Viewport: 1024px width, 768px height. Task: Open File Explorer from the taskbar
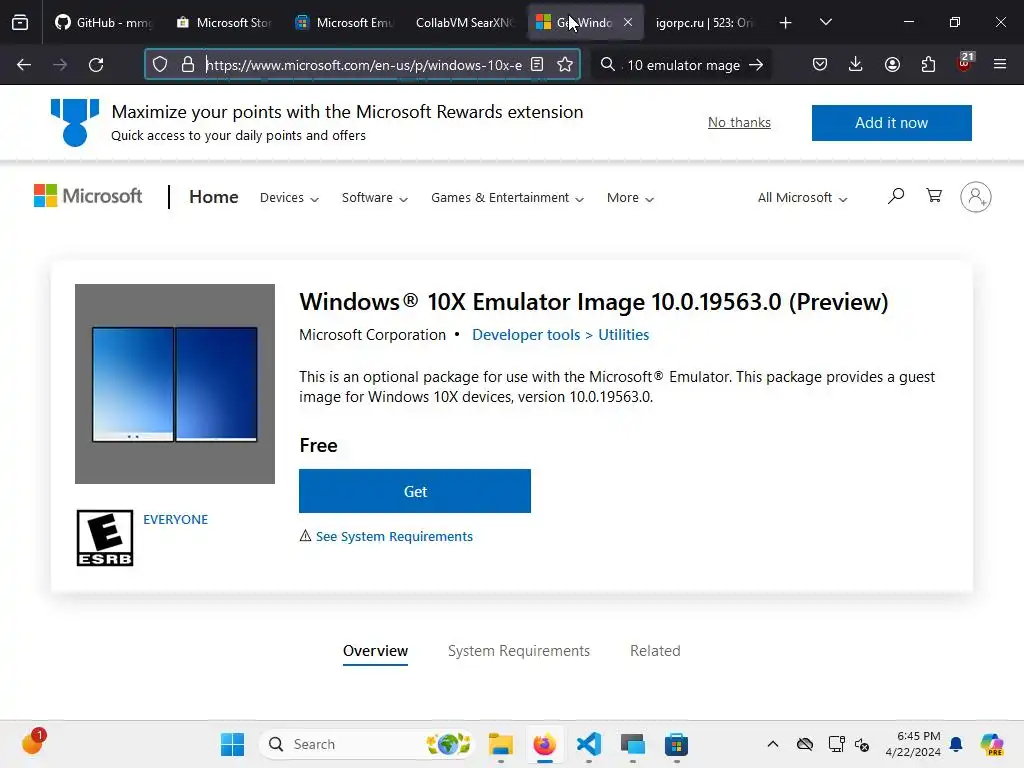click(x=501, y=744)
